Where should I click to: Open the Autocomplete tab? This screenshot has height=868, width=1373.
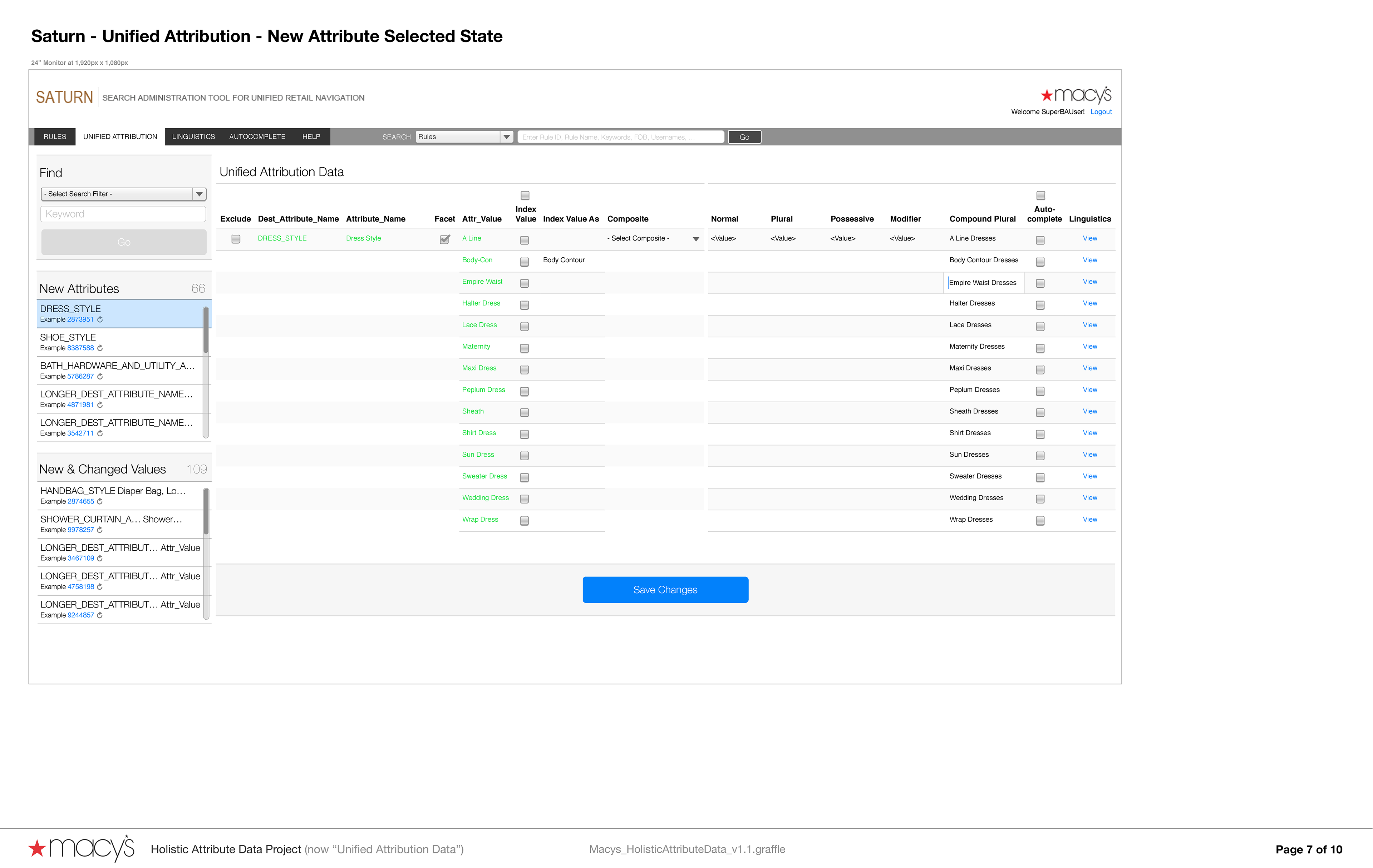pyautogui.click(x=257, y=137)
